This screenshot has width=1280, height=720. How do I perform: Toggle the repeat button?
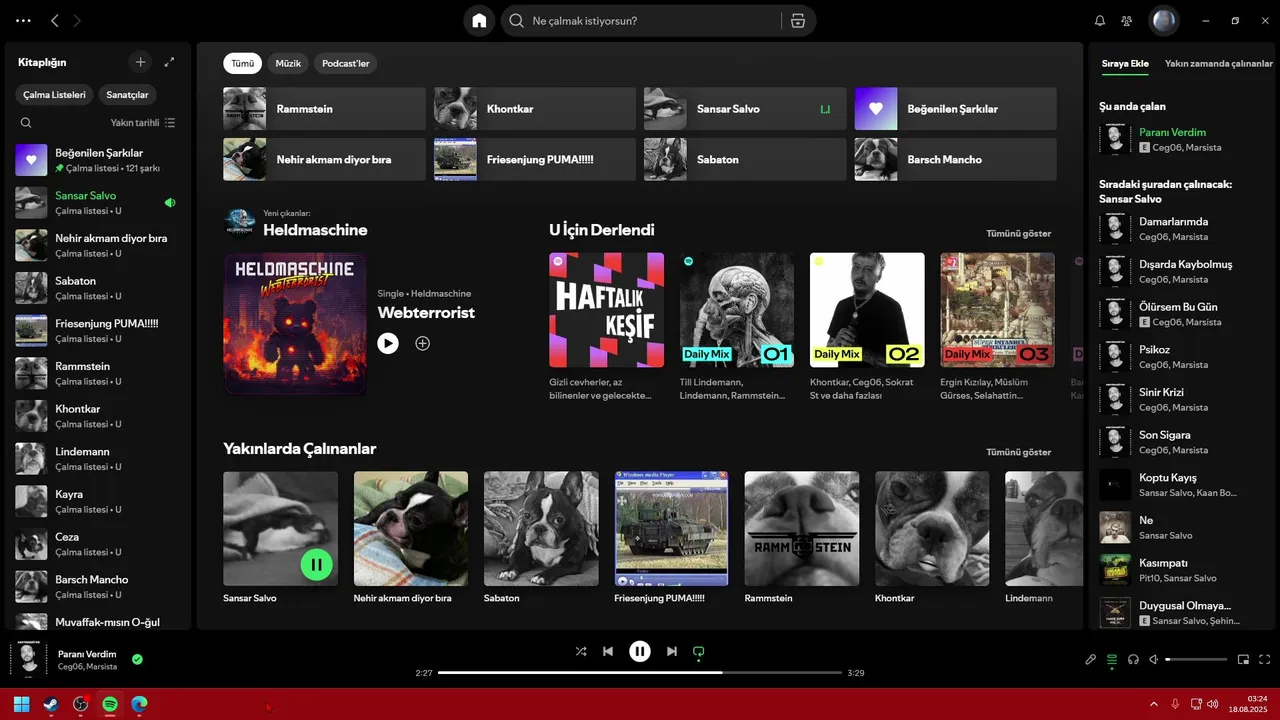(698, 651)
